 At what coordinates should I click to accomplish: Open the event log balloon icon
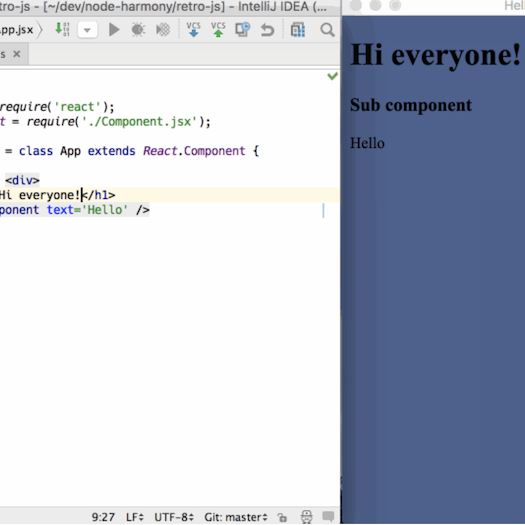point(328,517)
